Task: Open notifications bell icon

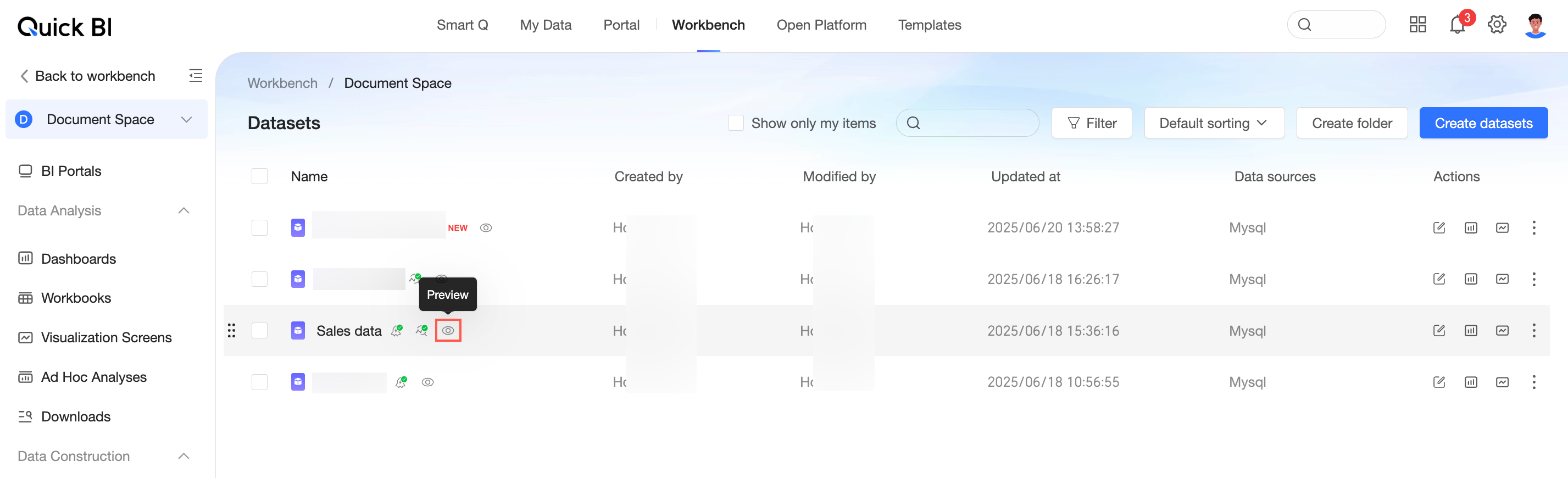Action: [1457, 25]
